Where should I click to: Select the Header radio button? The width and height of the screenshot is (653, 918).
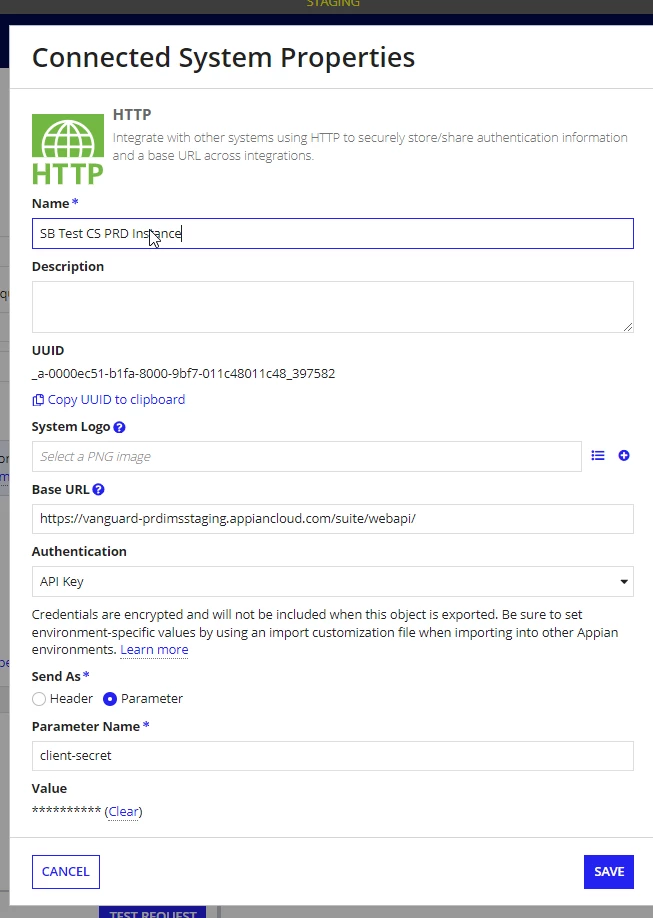(39, 699)
